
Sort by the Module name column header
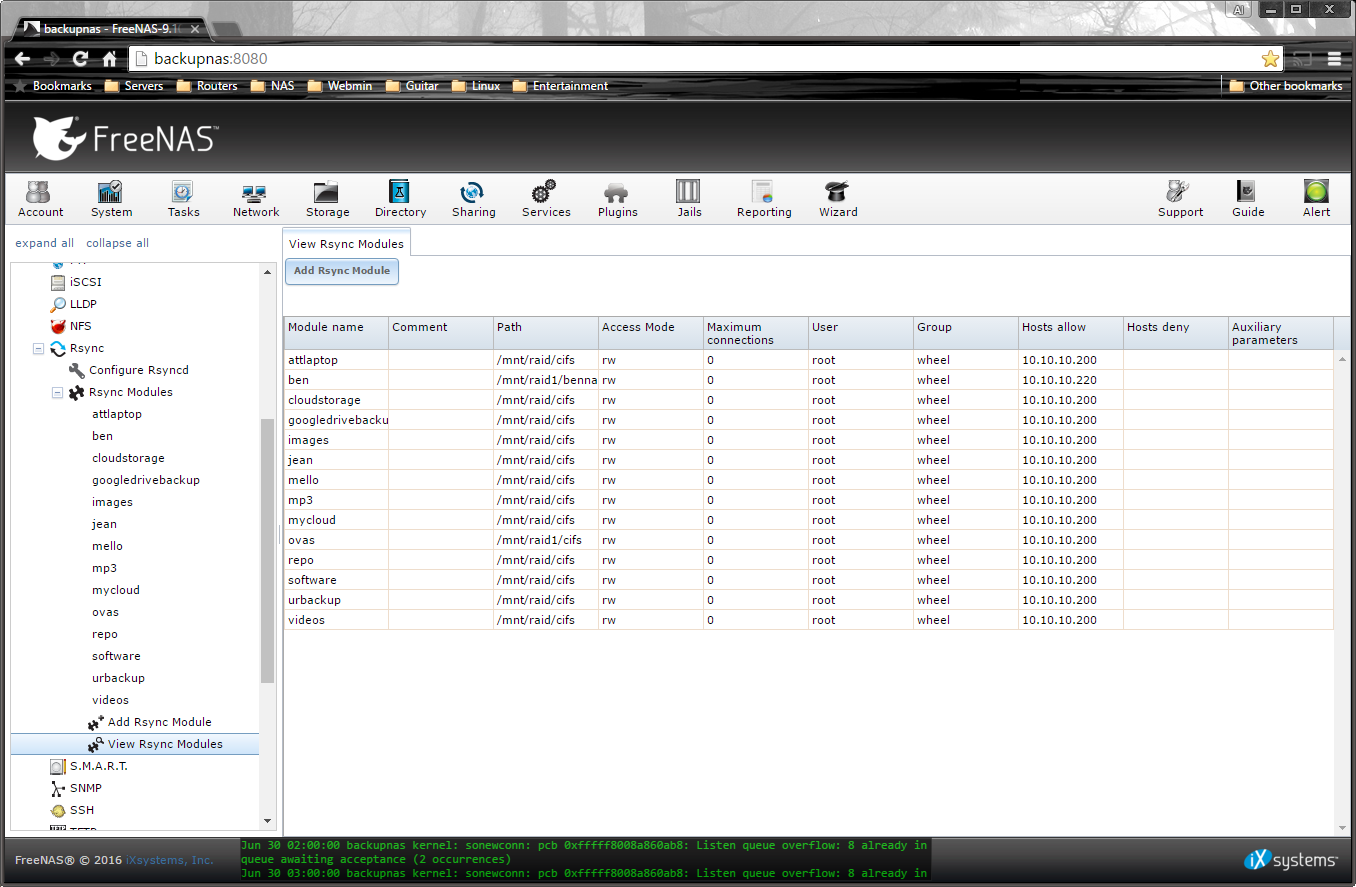point(336,333)
